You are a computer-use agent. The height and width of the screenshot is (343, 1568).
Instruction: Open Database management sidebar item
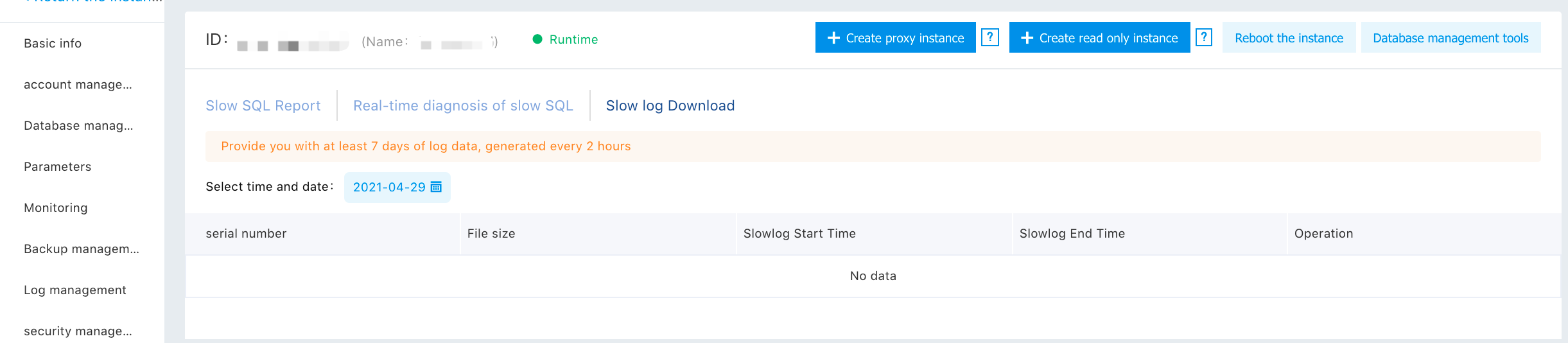pos(78,125)
